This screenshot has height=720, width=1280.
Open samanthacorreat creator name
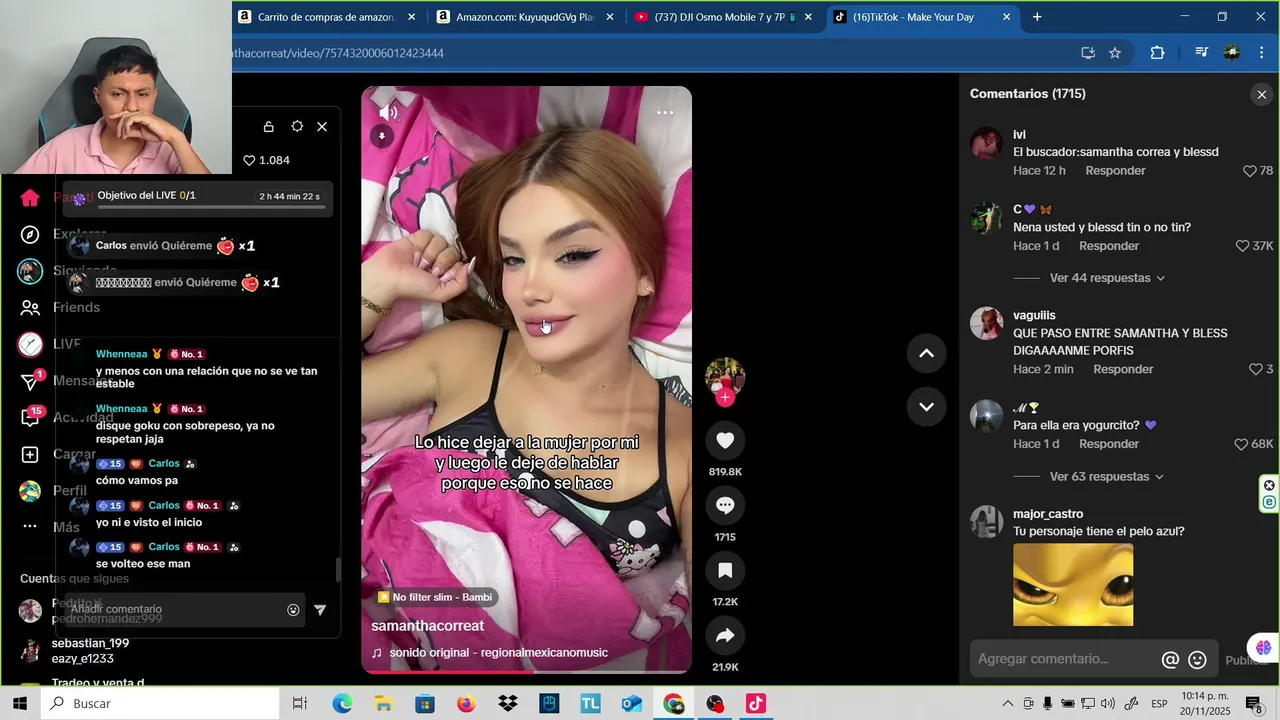click(x=427, y=626)
